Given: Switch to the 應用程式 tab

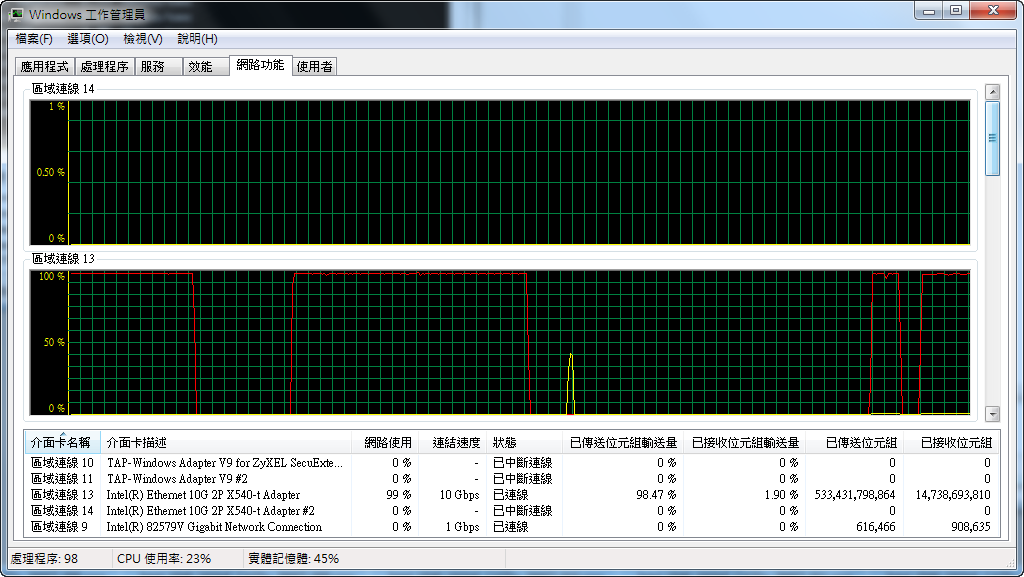Looking at the screenshot, I should click(x=44, y=67).
